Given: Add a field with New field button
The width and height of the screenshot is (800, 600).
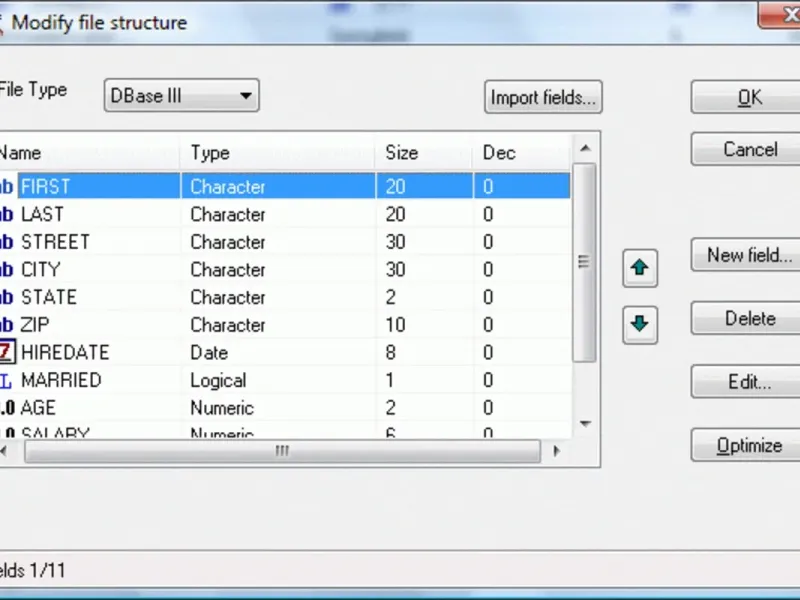Looking at the screenshot, I should coord(745,255).
